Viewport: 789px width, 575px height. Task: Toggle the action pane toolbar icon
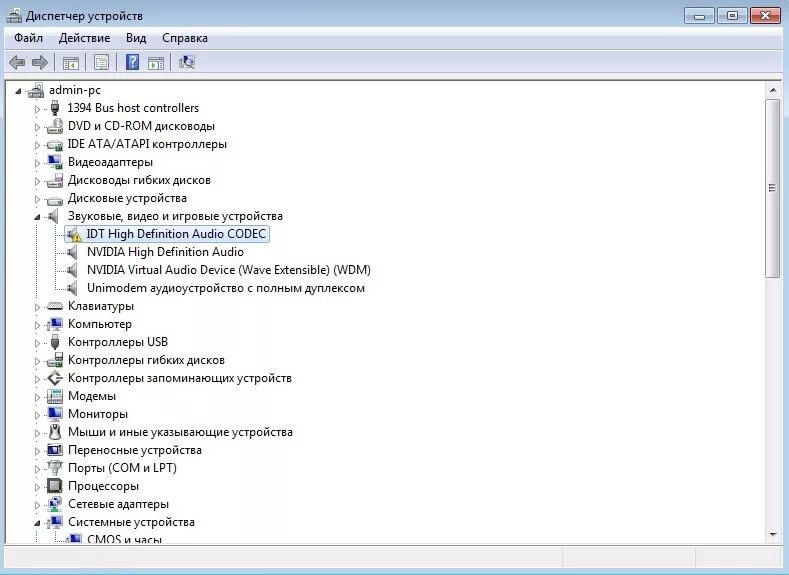[156, 63]
